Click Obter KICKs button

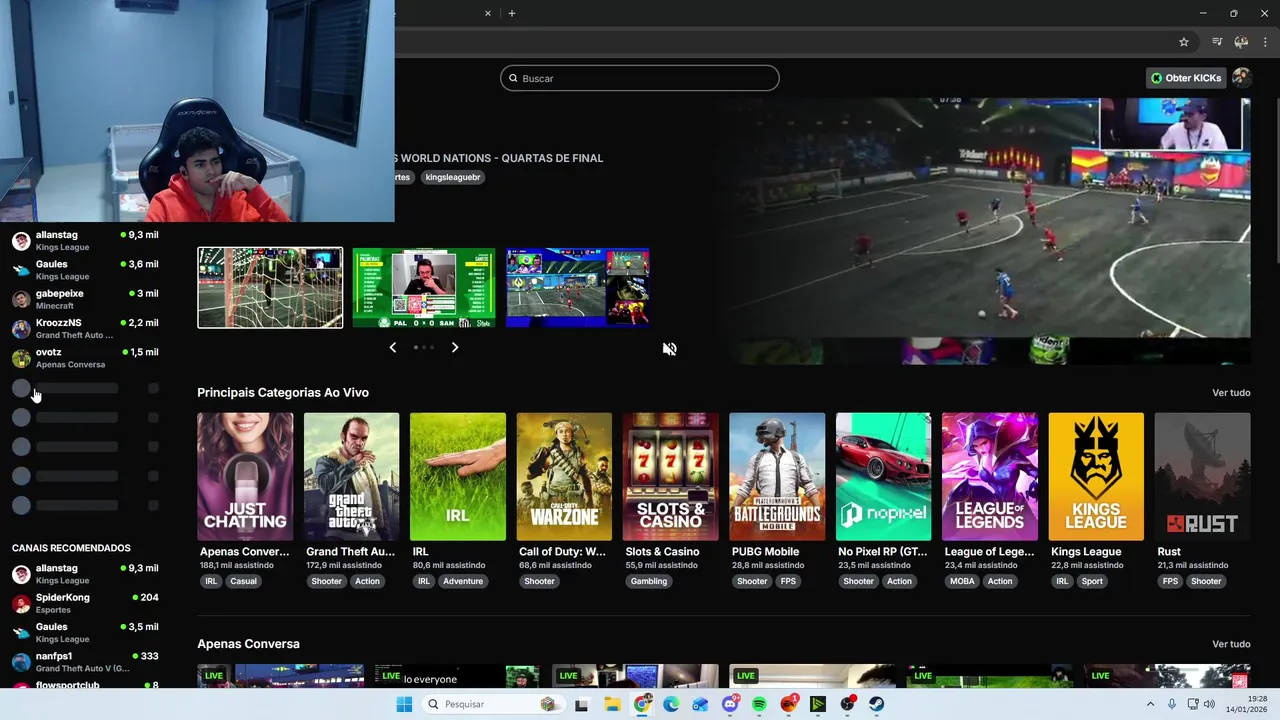pyautogui.click(x=1186, y=78)
